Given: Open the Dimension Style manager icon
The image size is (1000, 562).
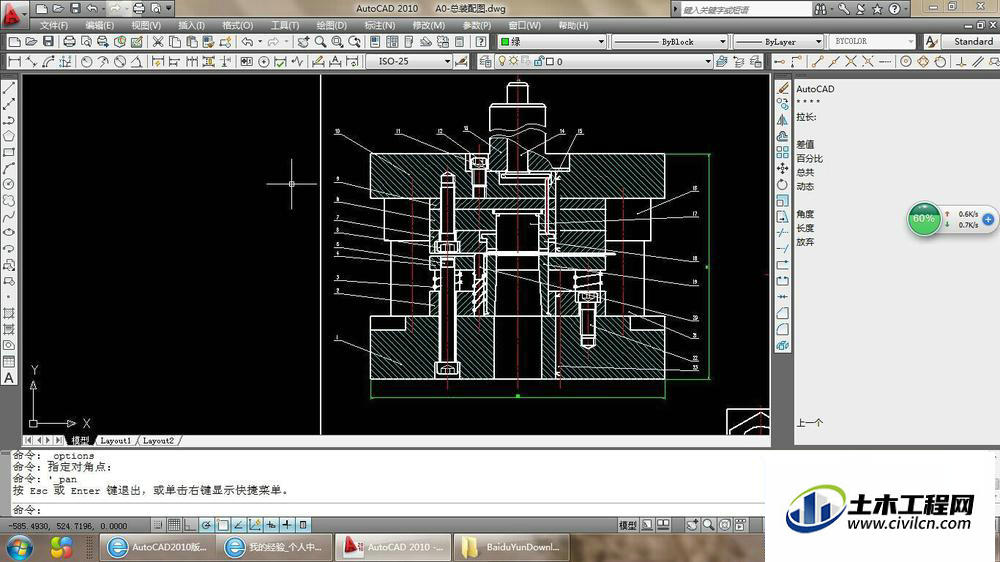Looking at the screenshot, I should click(x=461, y=61).
